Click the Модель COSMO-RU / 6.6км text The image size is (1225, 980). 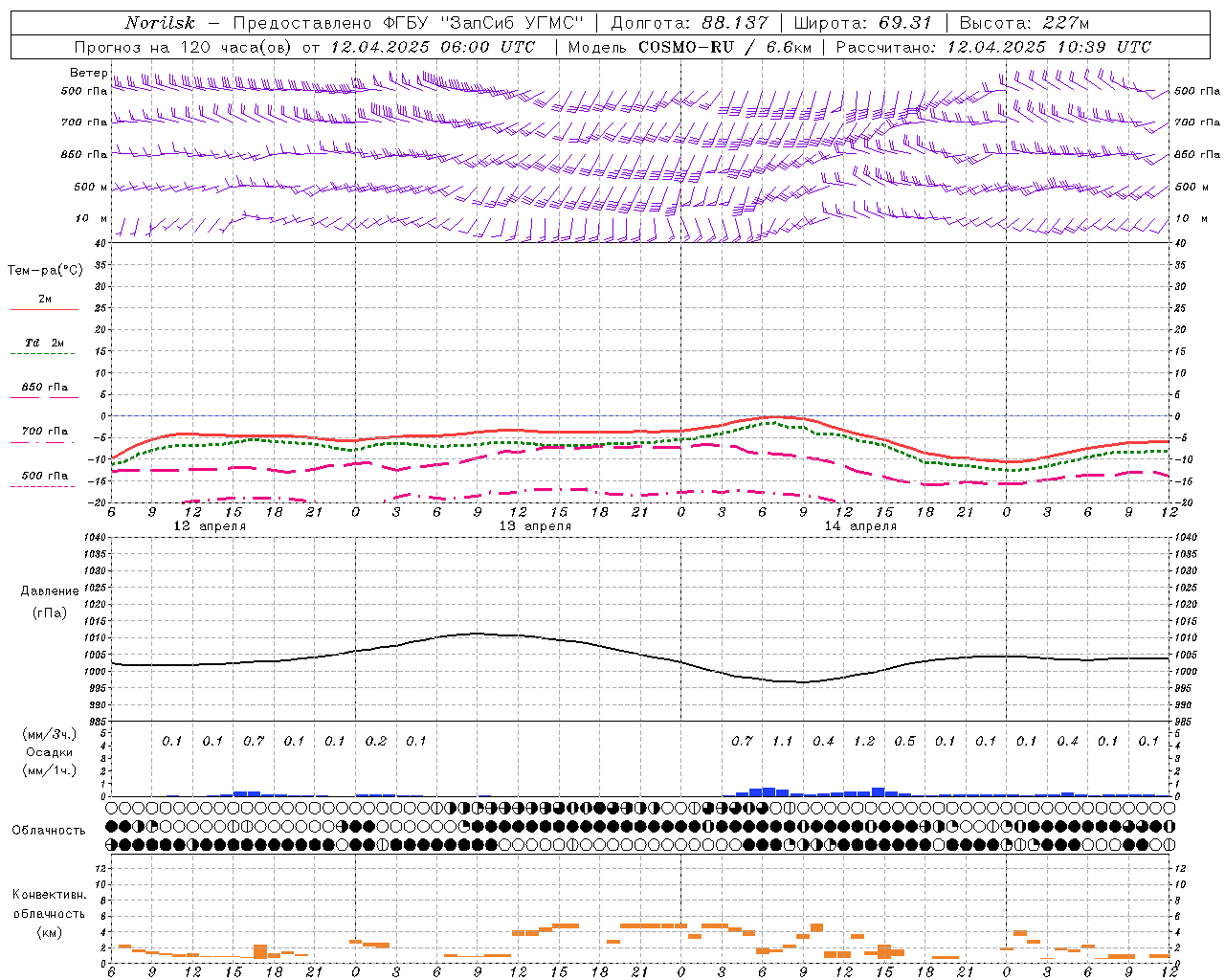690,47
